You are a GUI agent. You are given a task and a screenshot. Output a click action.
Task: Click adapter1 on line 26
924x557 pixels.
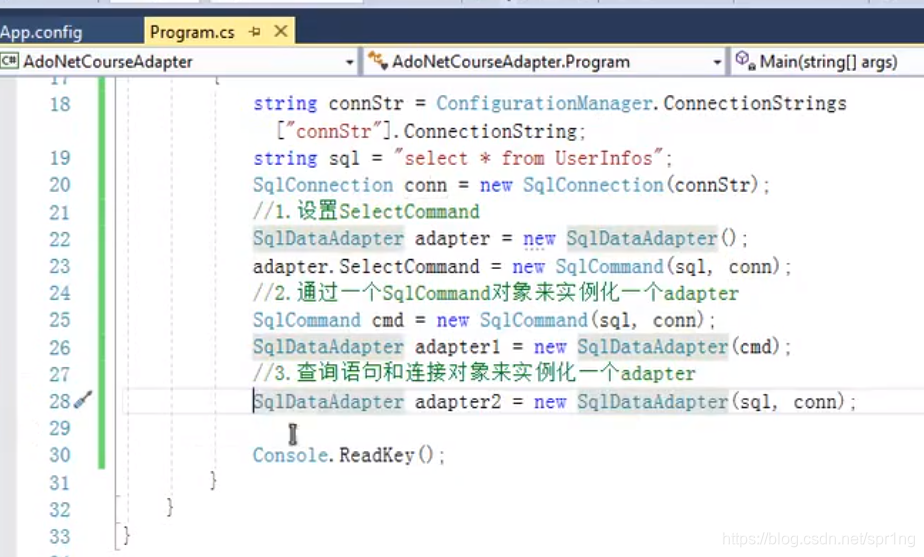click(x=457, y=347)
